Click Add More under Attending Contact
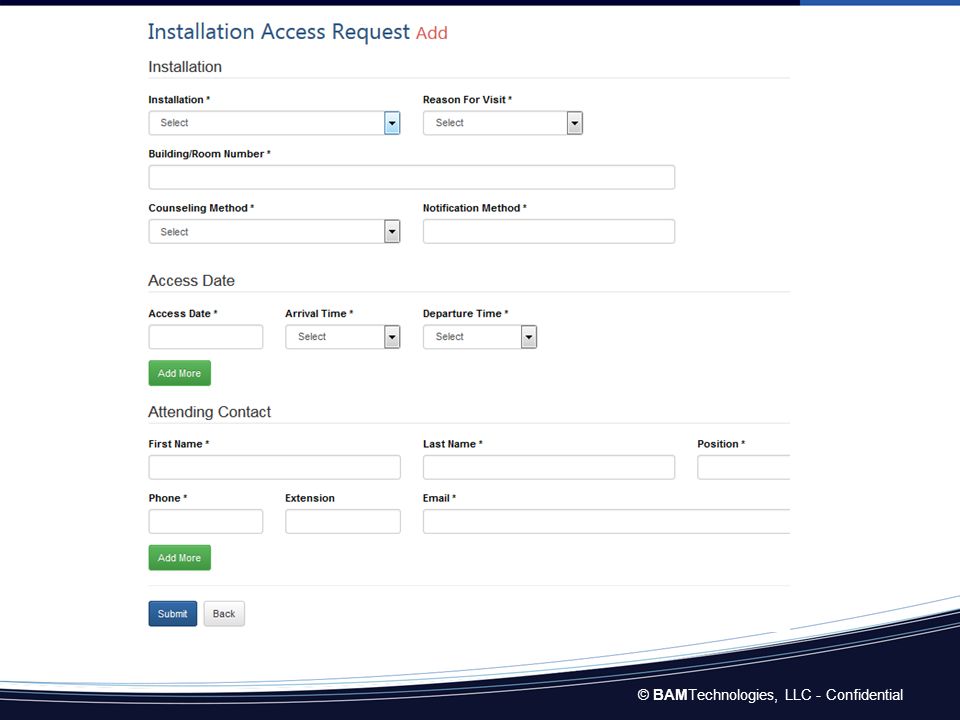Image resolution: width=960 pixels, height=720 pixels. pyautogui.click(x=179, y=558)
